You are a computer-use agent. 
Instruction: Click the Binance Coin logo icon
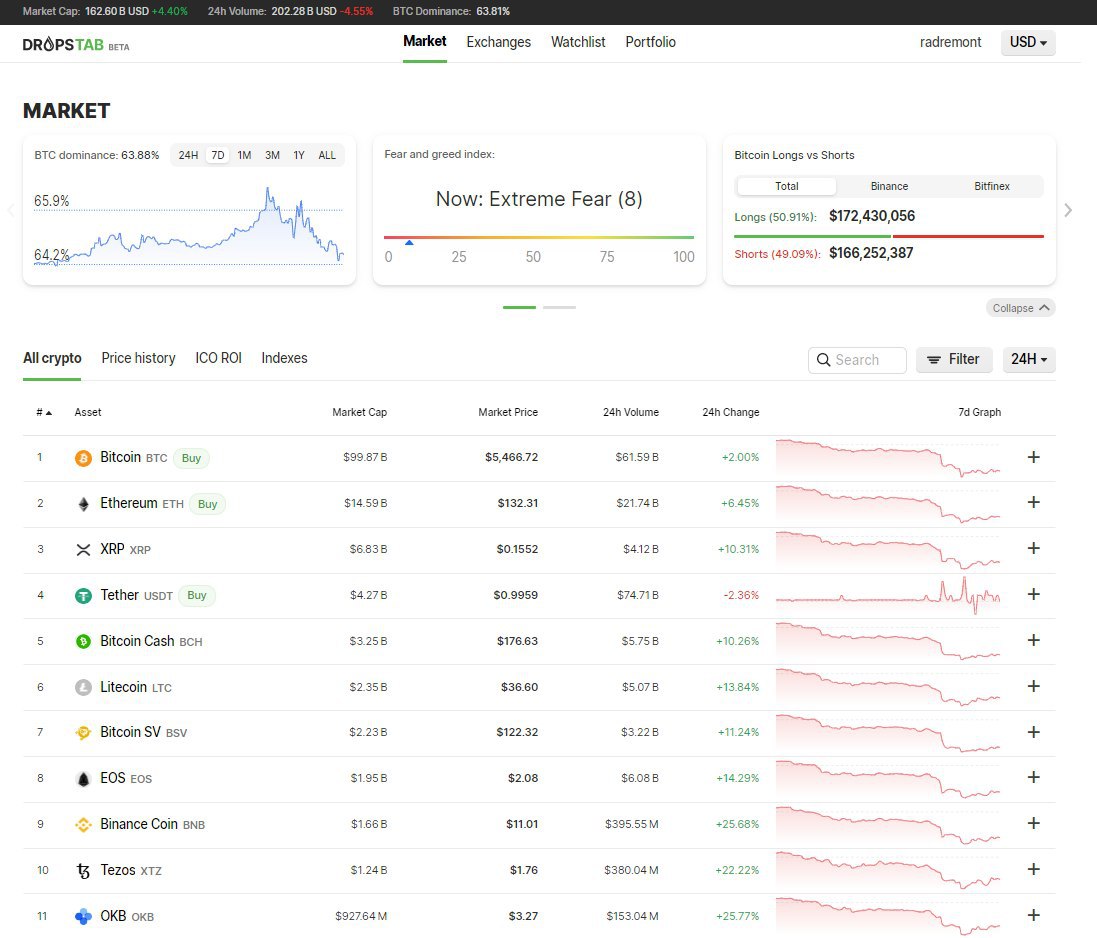[83, 825]
